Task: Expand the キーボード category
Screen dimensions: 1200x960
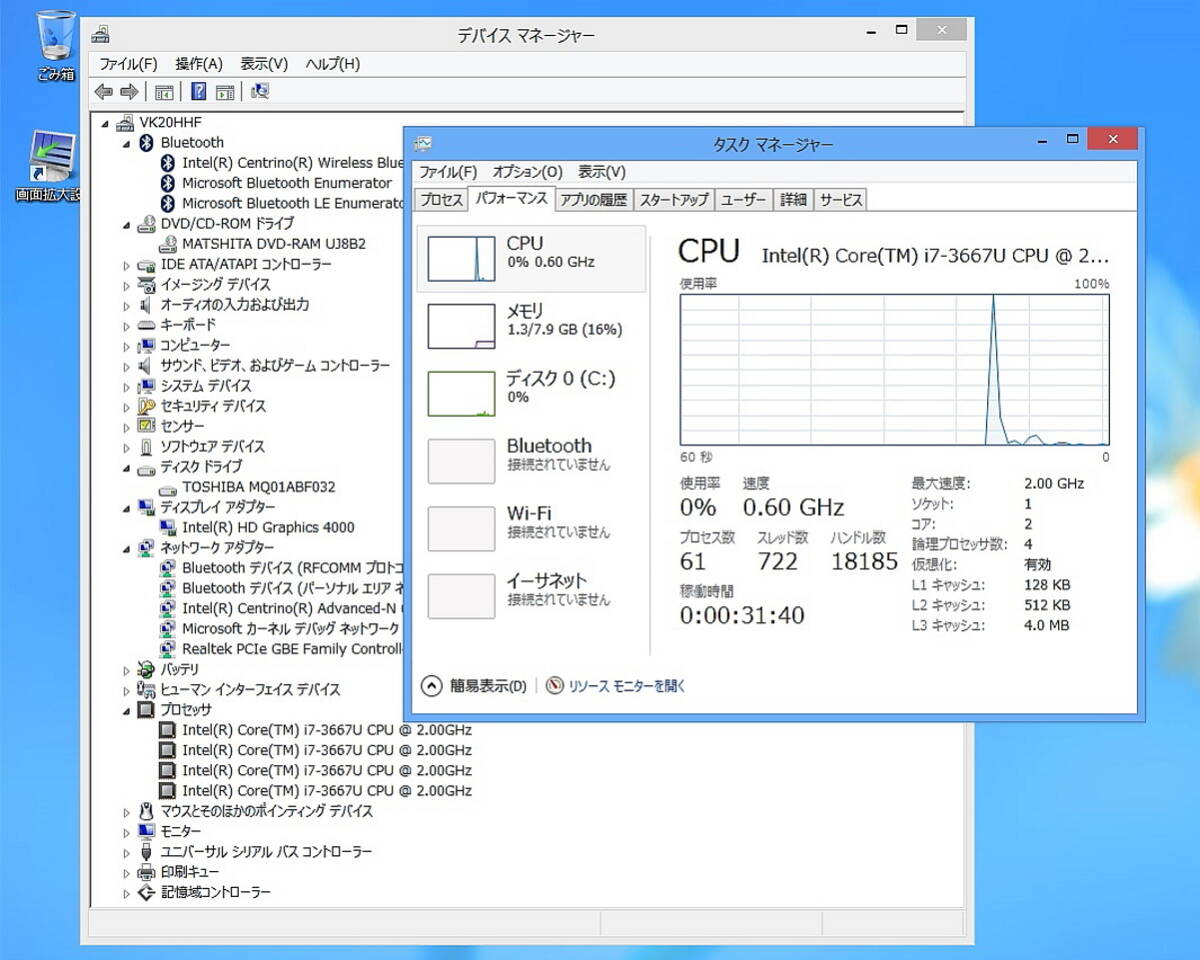Action: (x=127, y=325)
